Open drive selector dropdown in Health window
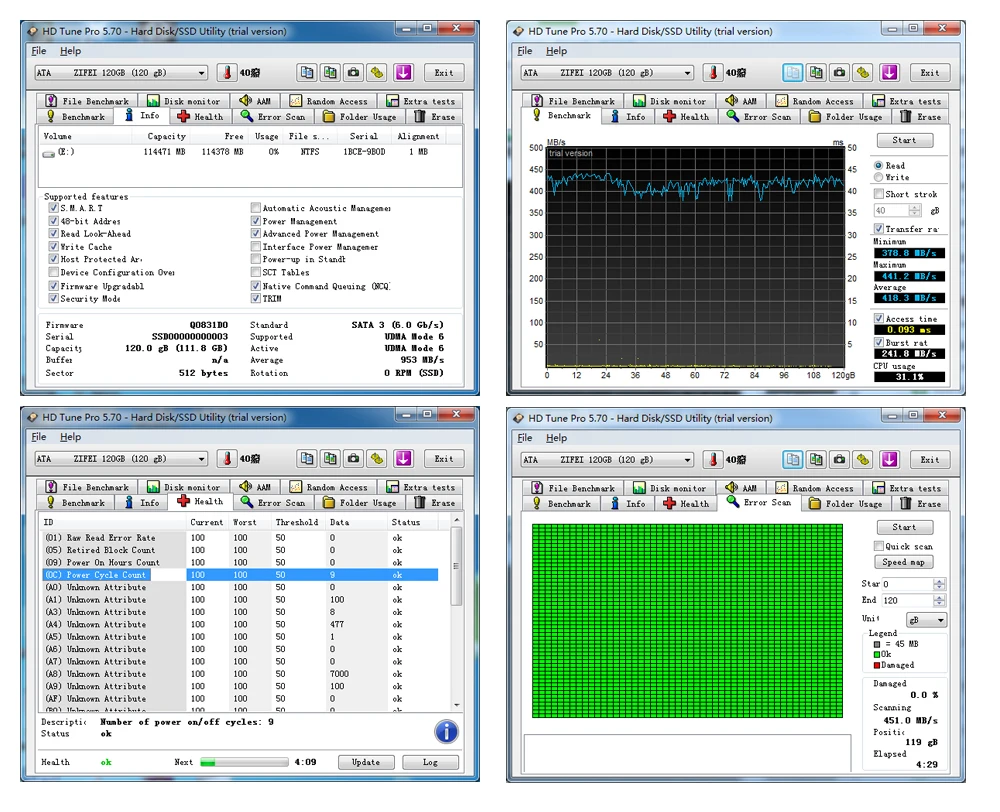This screenshot has width=1000, height=812. [121, 459]
